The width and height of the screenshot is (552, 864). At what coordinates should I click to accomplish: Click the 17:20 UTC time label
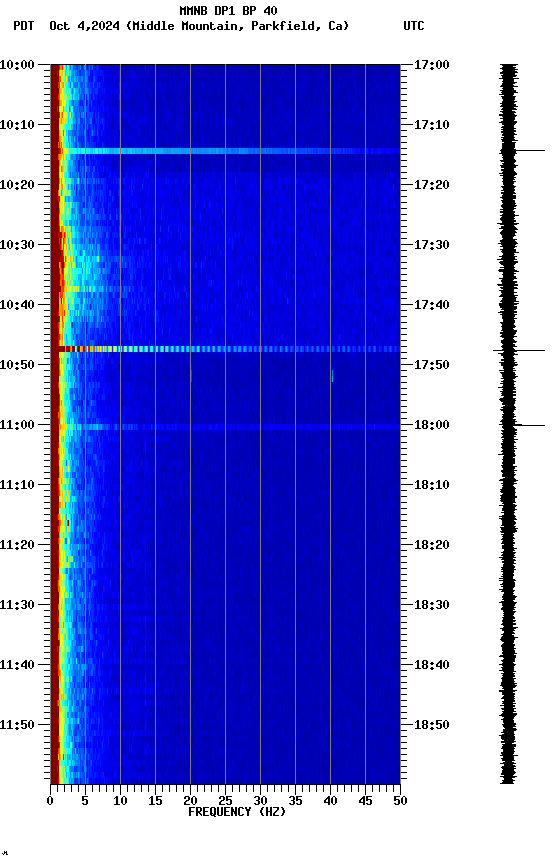click(x=431, y=185)
